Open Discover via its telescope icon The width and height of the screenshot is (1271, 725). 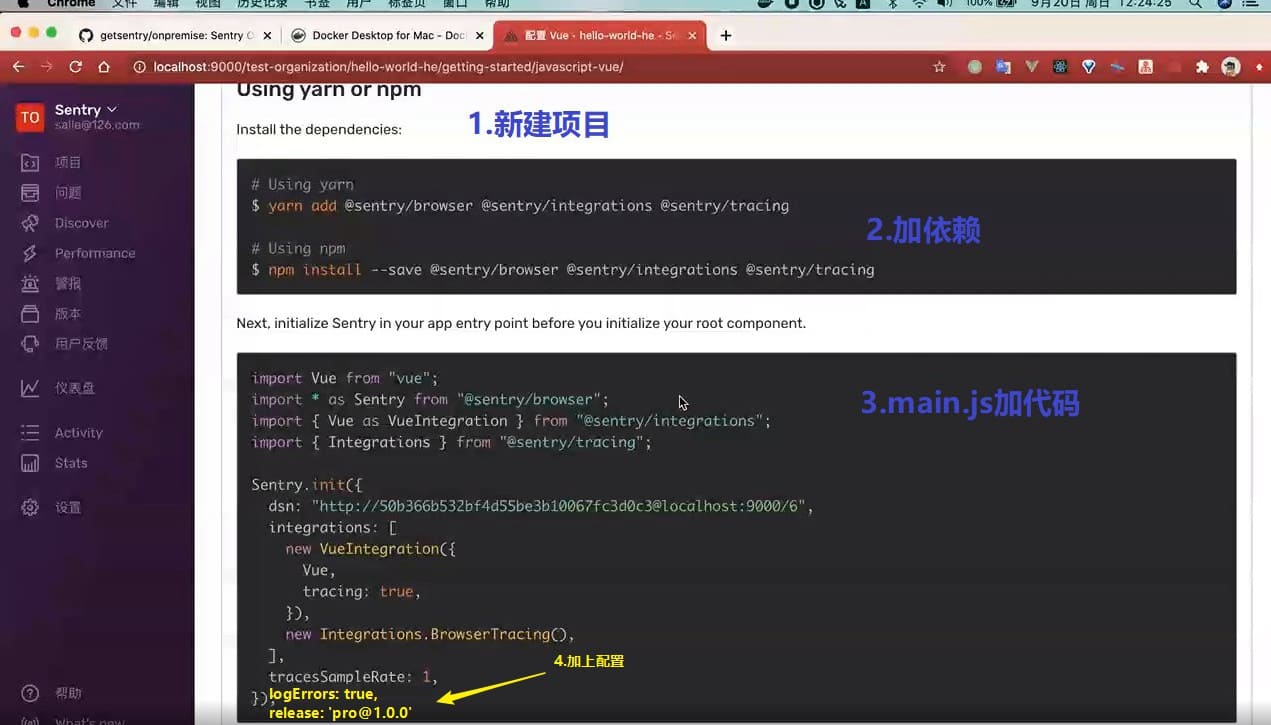click(30, 223)
